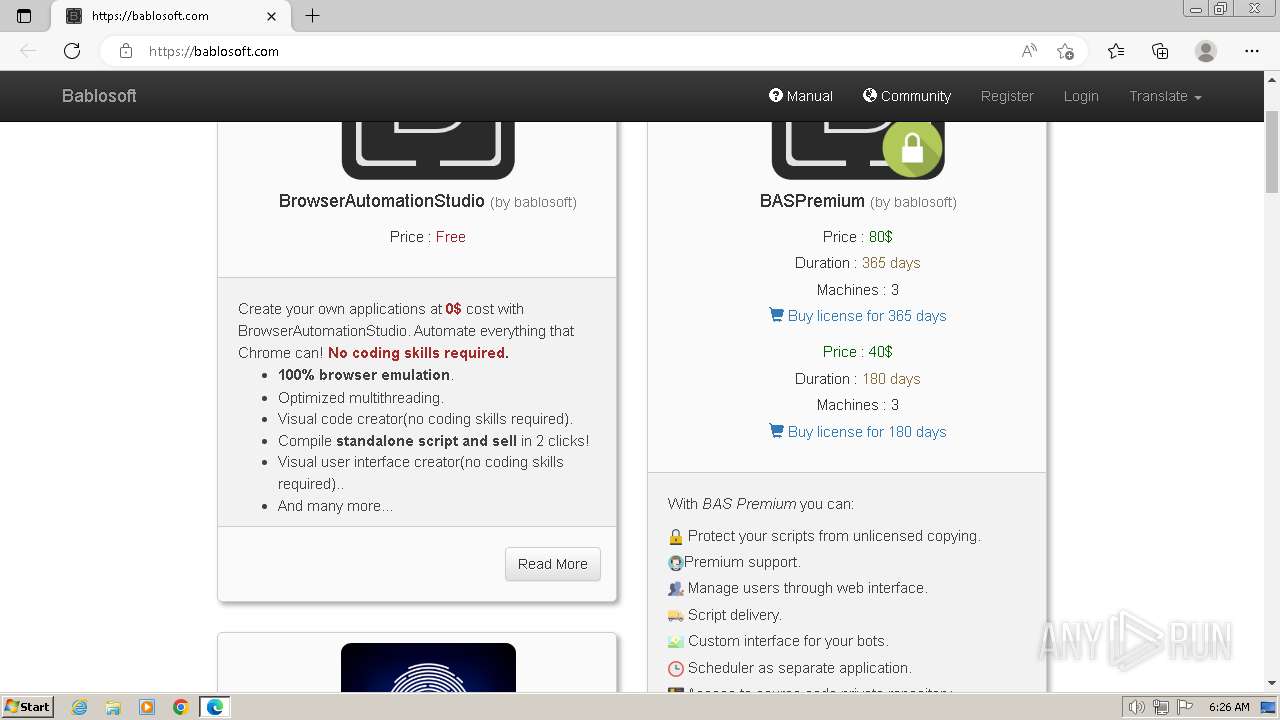Screen dimensions: 1280x720
Task: Click 'Scheduler as separate application.' line
Action: (x=789, y=668)
